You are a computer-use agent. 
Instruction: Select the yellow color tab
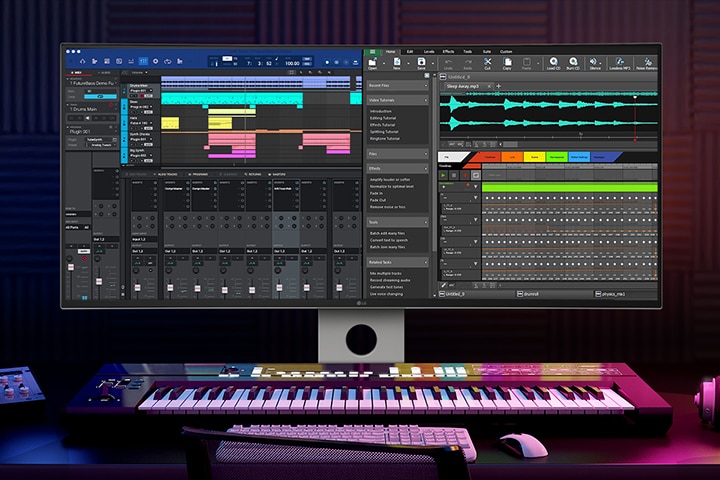pos(535,157)
